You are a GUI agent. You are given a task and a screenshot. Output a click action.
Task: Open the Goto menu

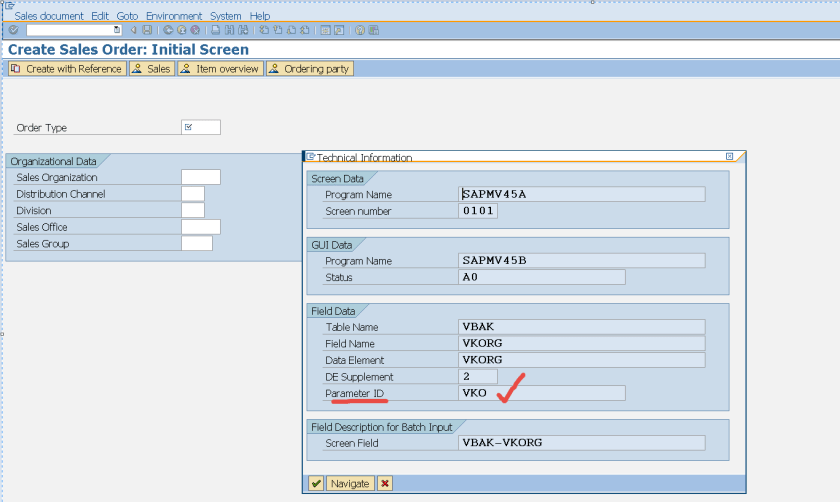[126, 16]
